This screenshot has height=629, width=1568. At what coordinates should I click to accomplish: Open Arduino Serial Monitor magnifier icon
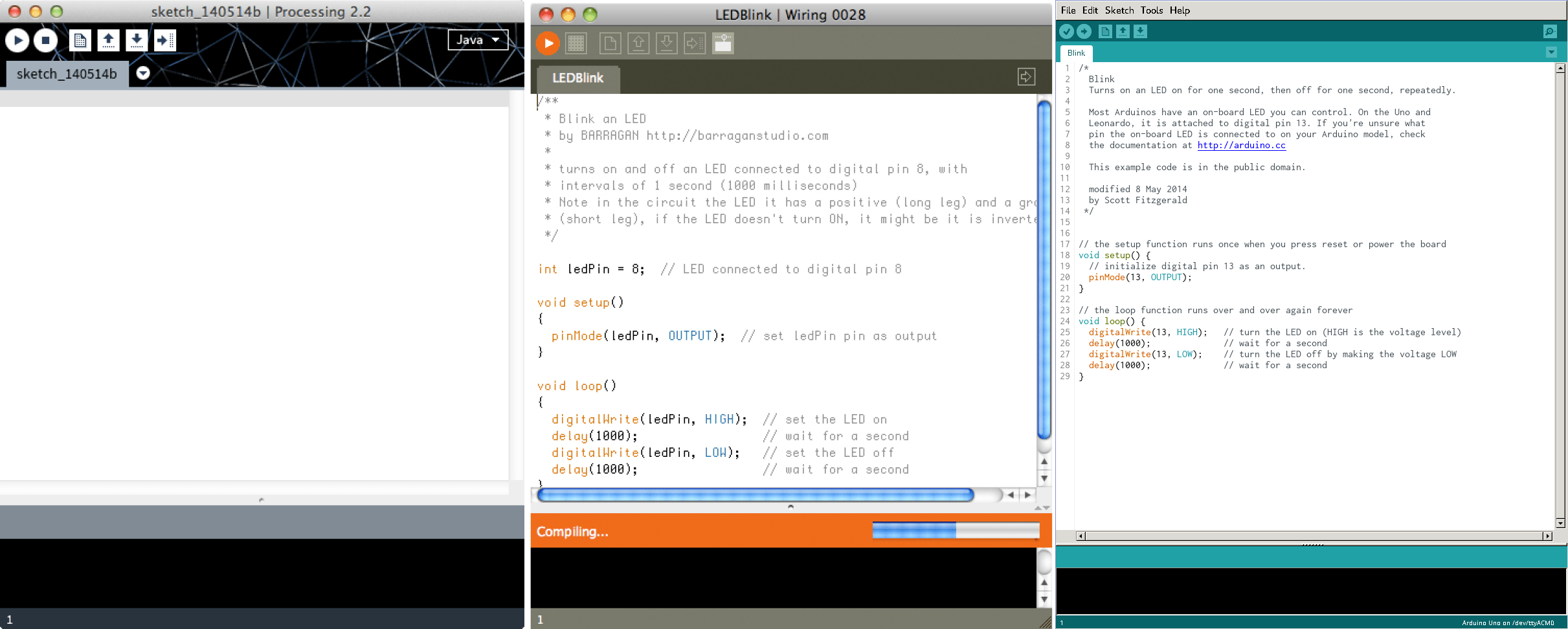[1549, 31]
